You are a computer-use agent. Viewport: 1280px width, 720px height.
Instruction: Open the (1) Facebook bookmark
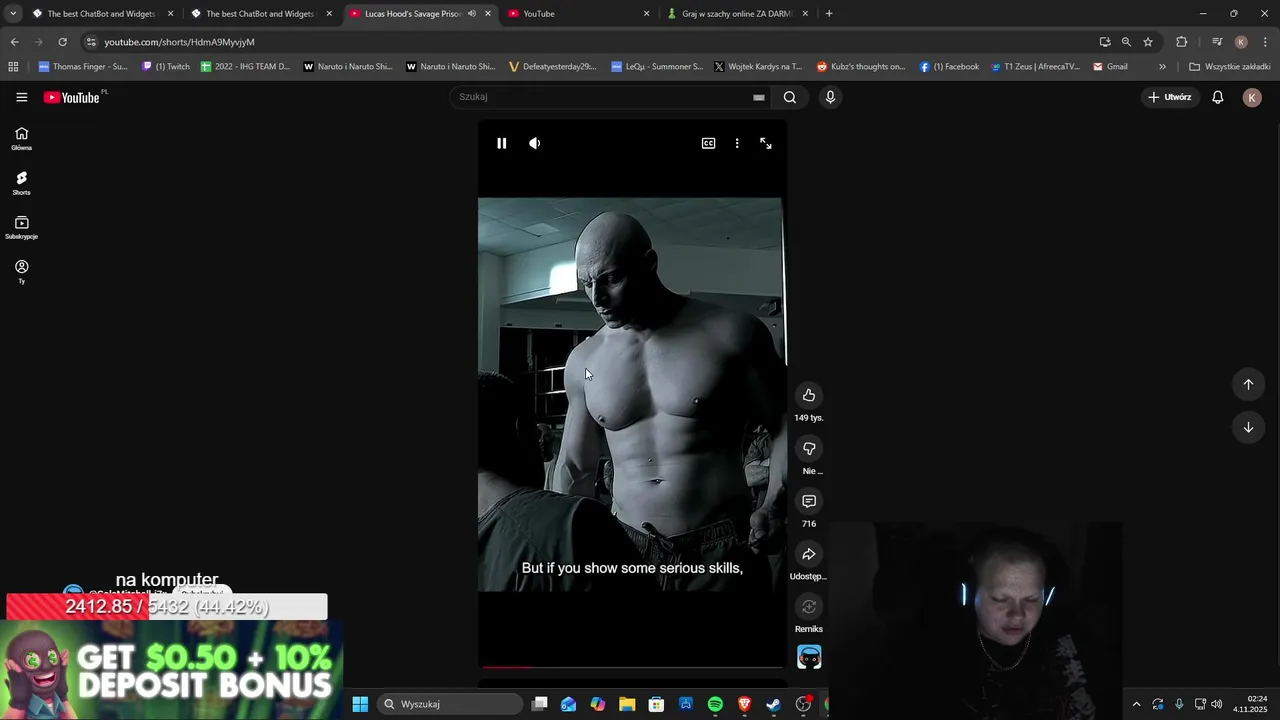tap(950, 67)
